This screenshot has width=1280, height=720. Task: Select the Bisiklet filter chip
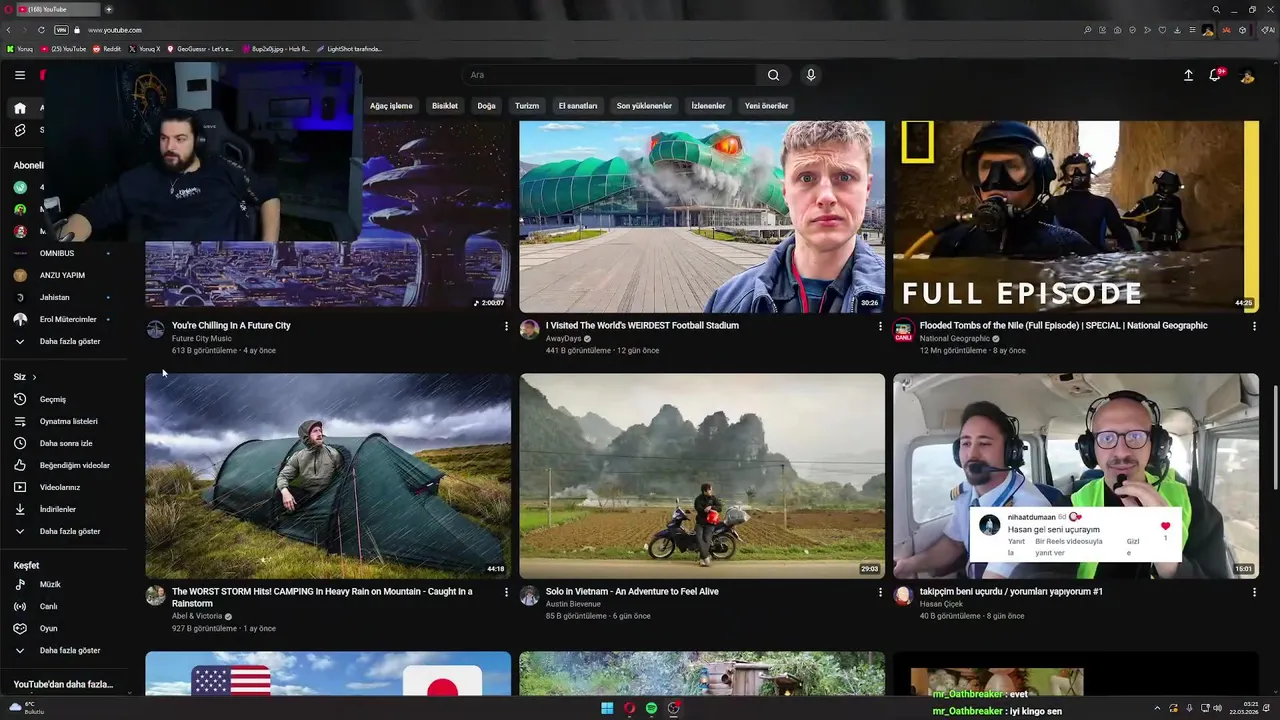[x=445, y=106]
